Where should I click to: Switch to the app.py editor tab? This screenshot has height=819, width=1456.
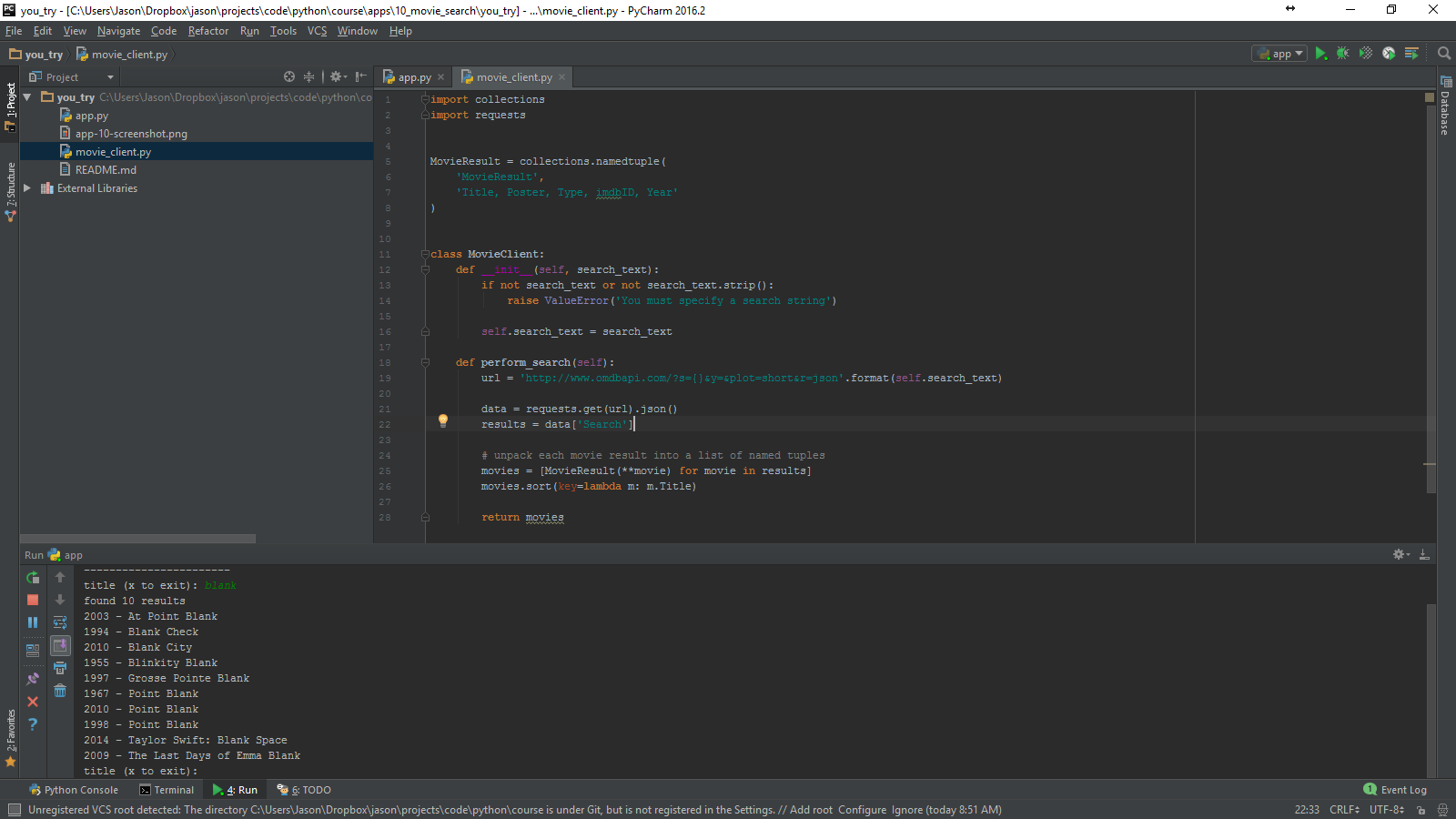412,76
